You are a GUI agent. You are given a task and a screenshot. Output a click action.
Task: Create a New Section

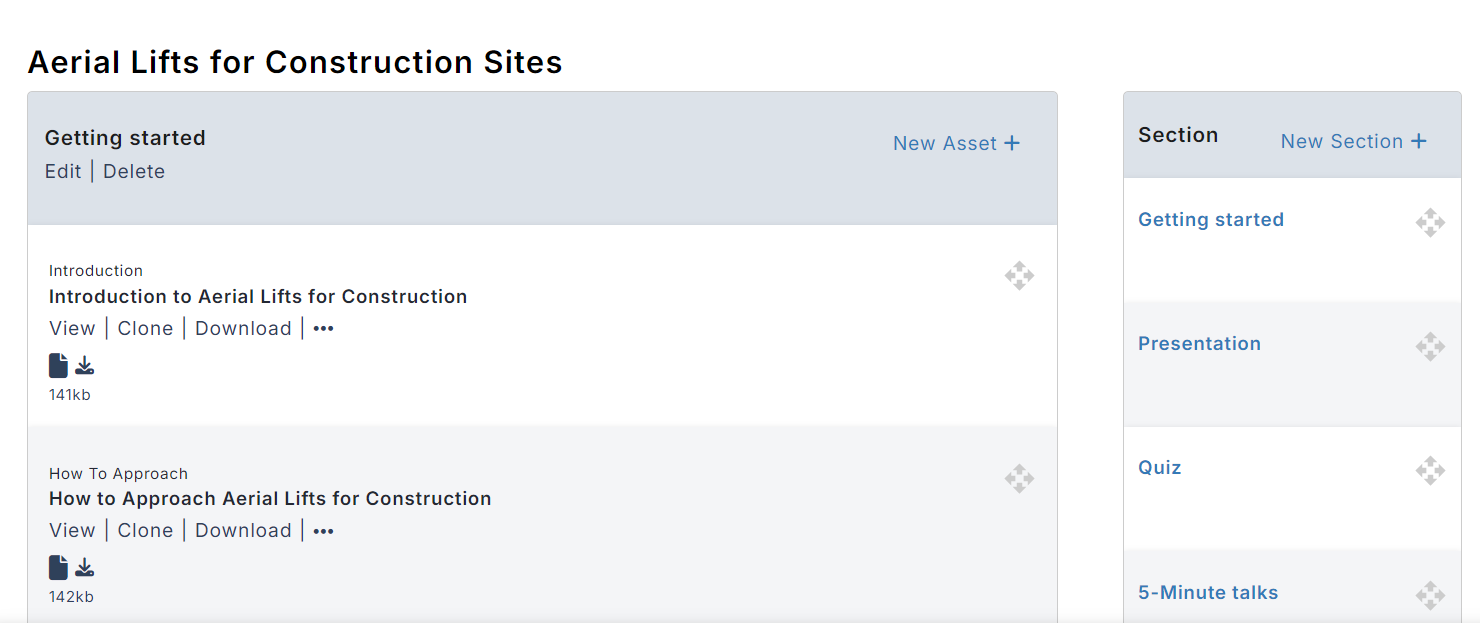pos(1354,141)
